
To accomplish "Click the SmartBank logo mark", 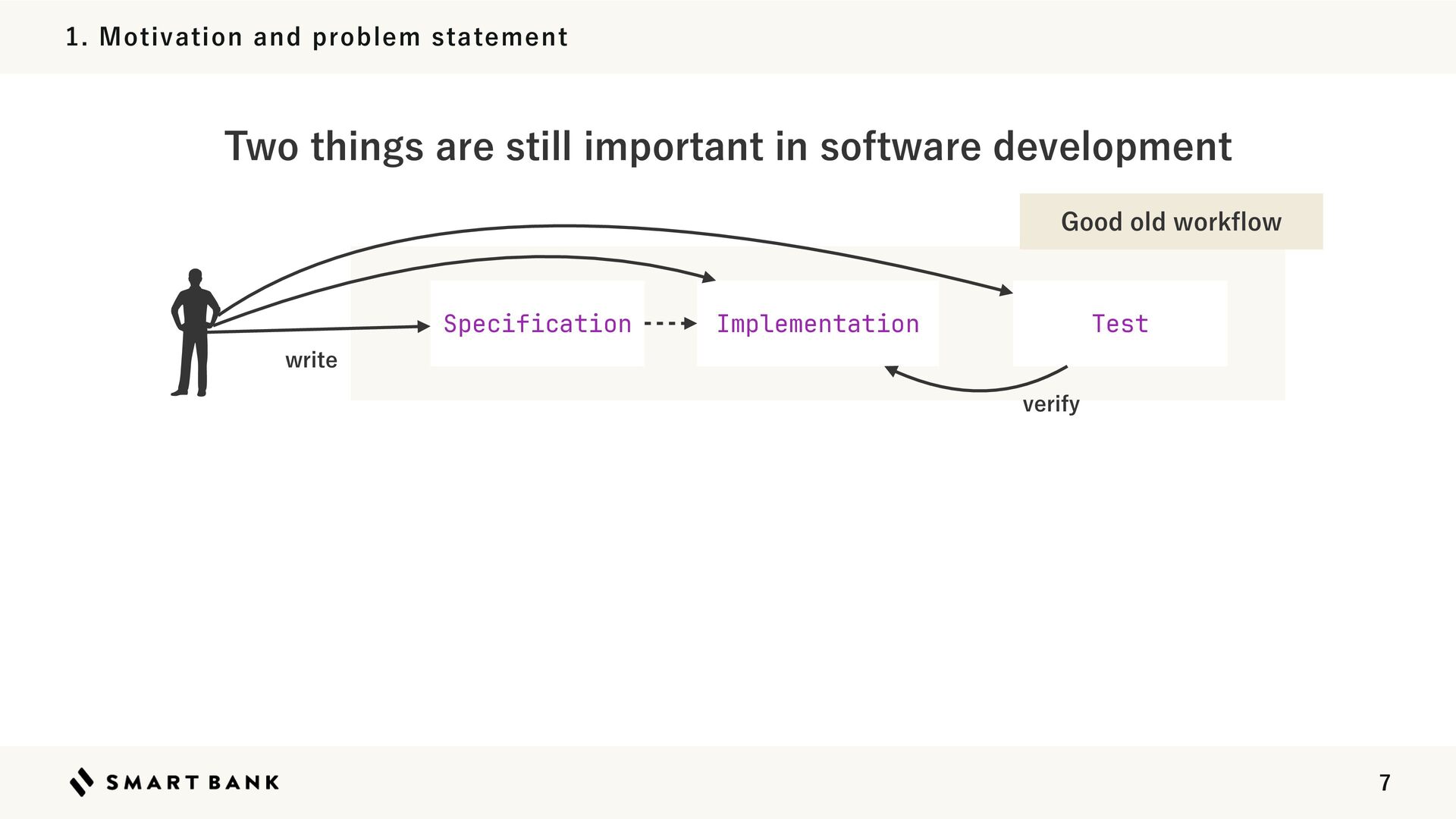I will click(x=81, y=782).
